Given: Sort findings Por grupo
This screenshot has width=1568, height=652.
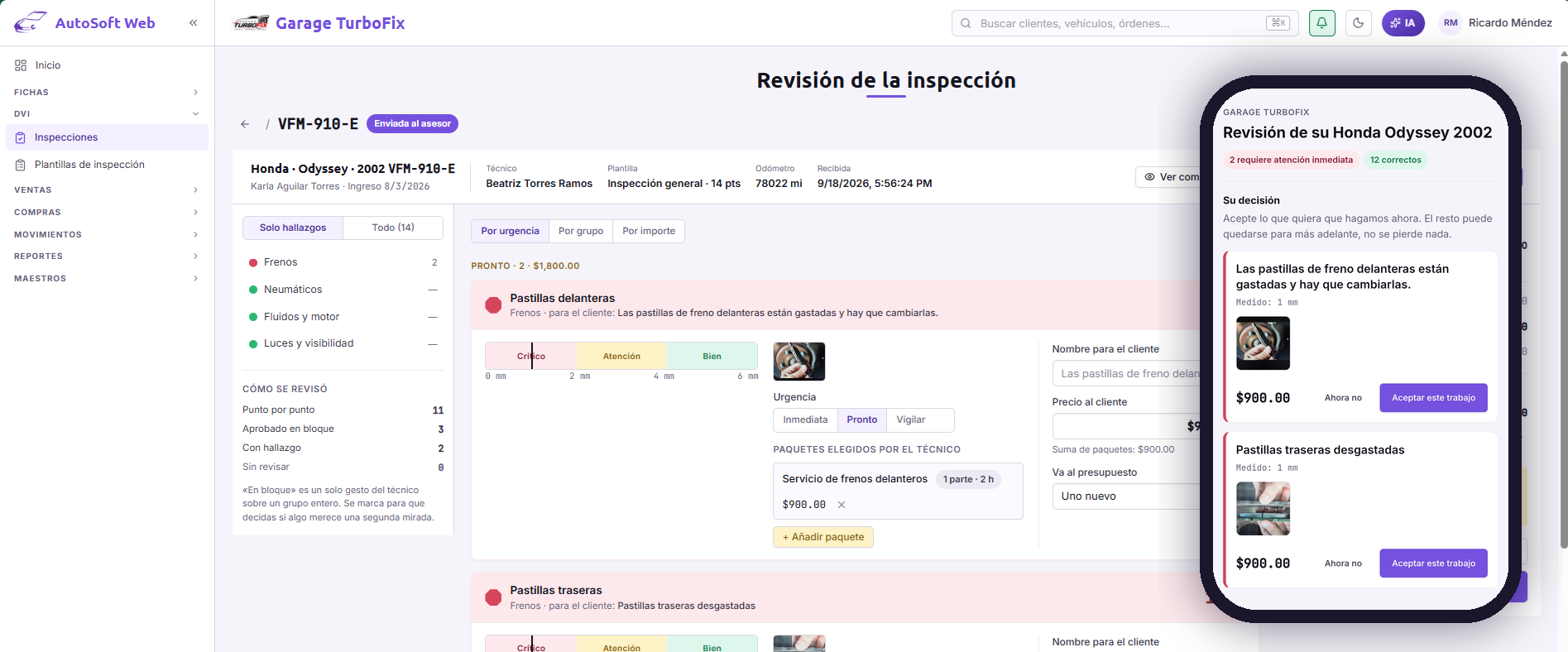Looking at the screenshot, I should [581, 231].
